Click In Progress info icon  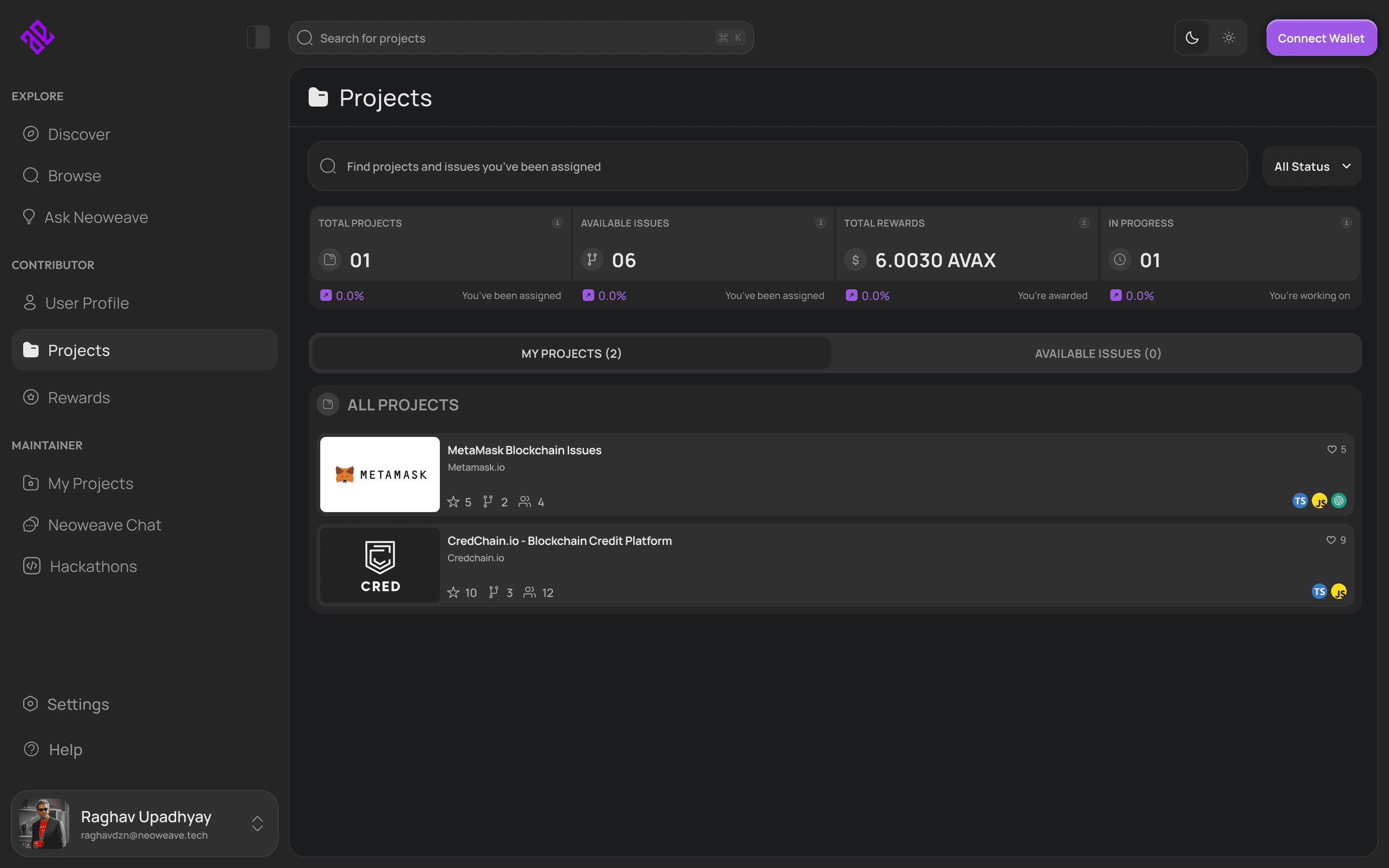[1346, 223]
